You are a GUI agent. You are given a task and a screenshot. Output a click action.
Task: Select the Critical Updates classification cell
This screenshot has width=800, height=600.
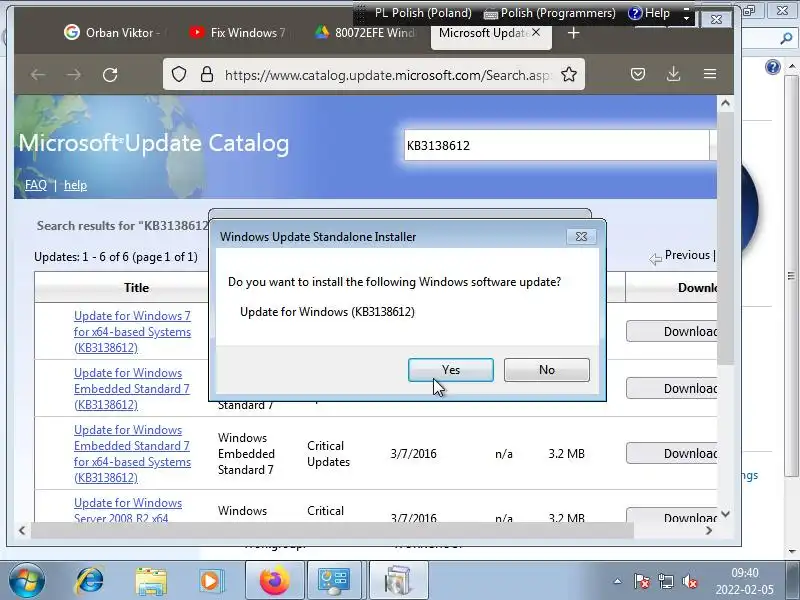(329, 454)
